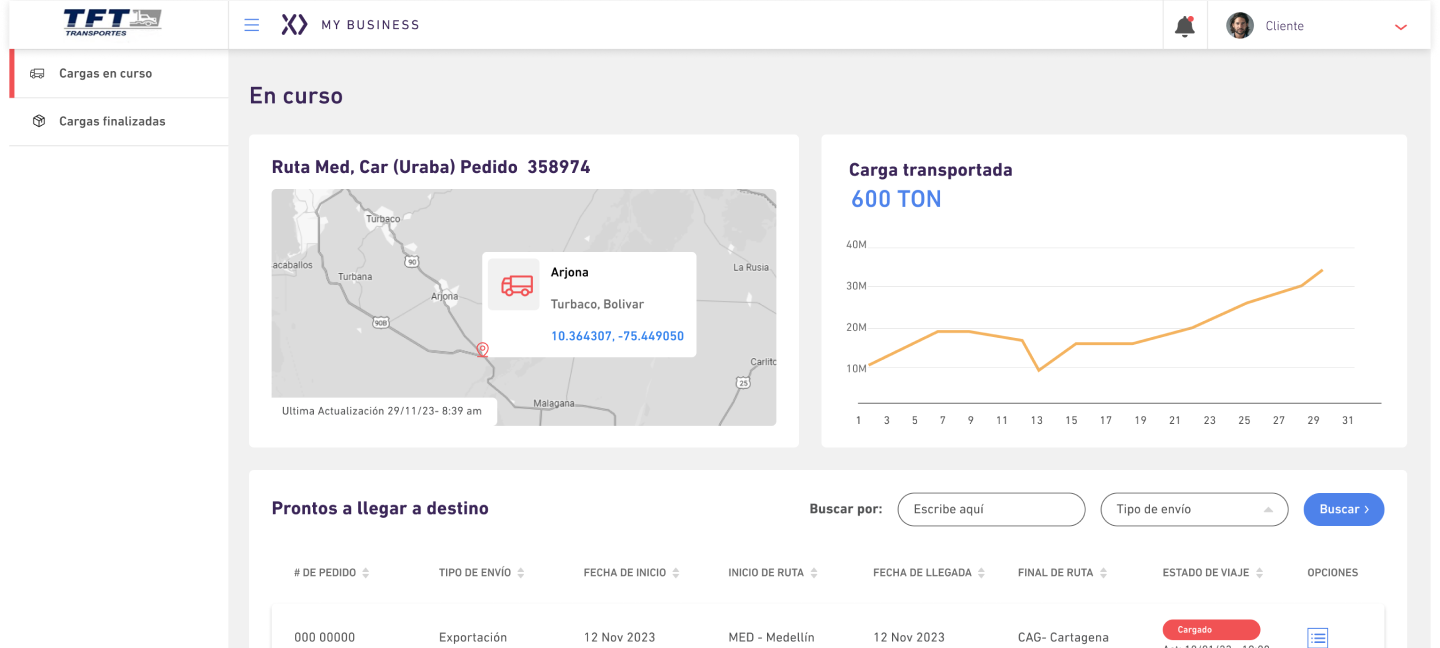Click the My Business logo icon
The height and width of the screenshot is (648, 1440).
294,25
